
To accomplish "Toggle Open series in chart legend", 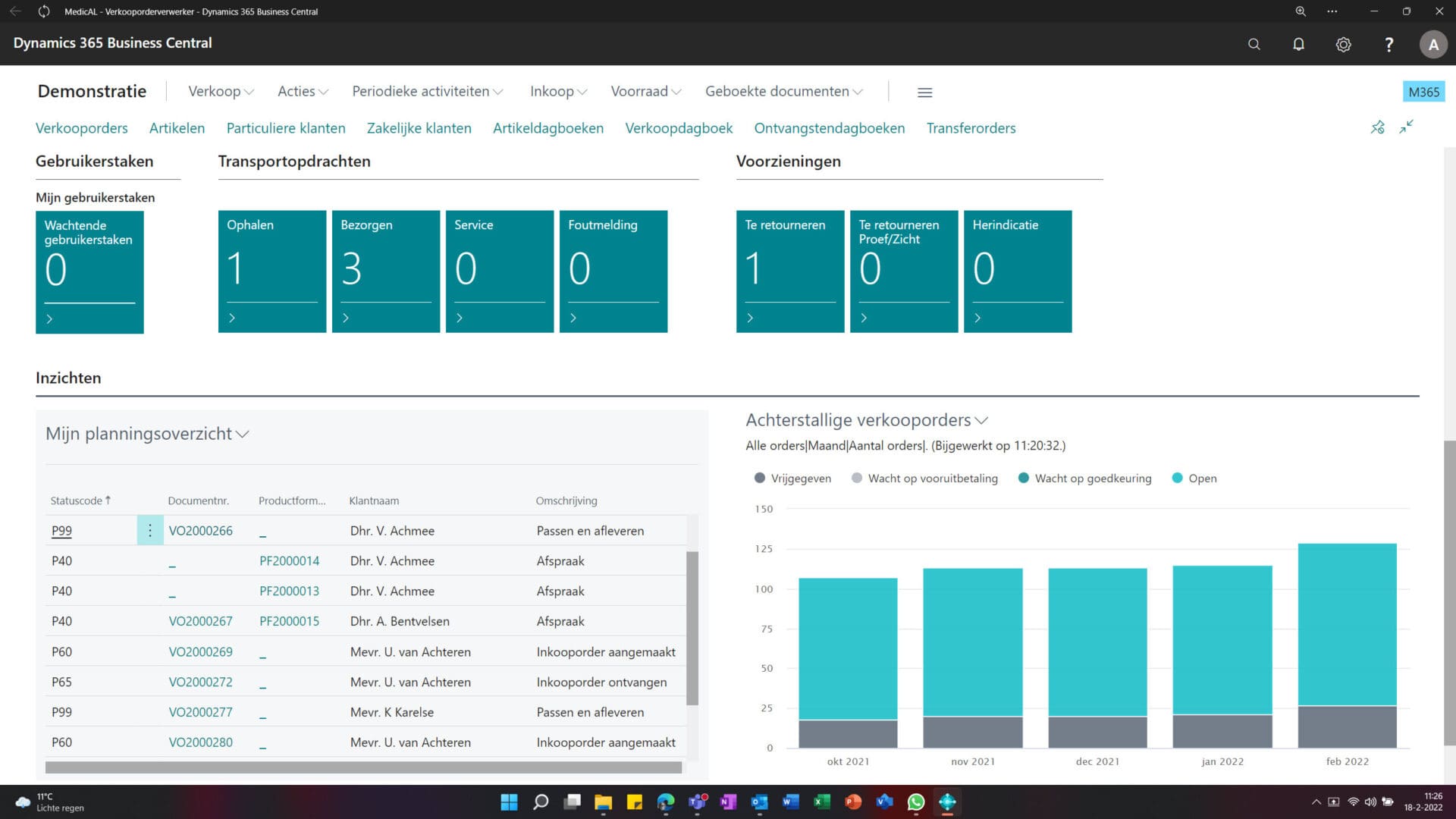I will 1194,478.
